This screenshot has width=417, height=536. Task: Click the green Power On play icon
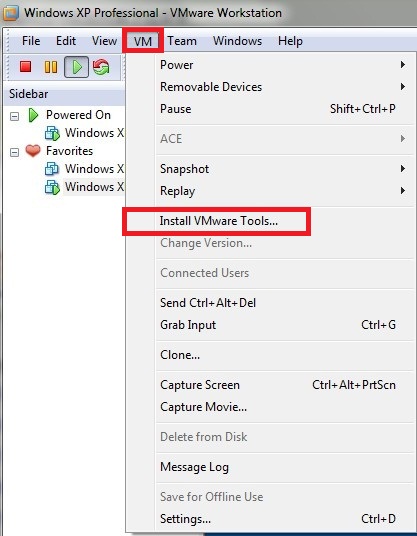(x=76, y=67)
